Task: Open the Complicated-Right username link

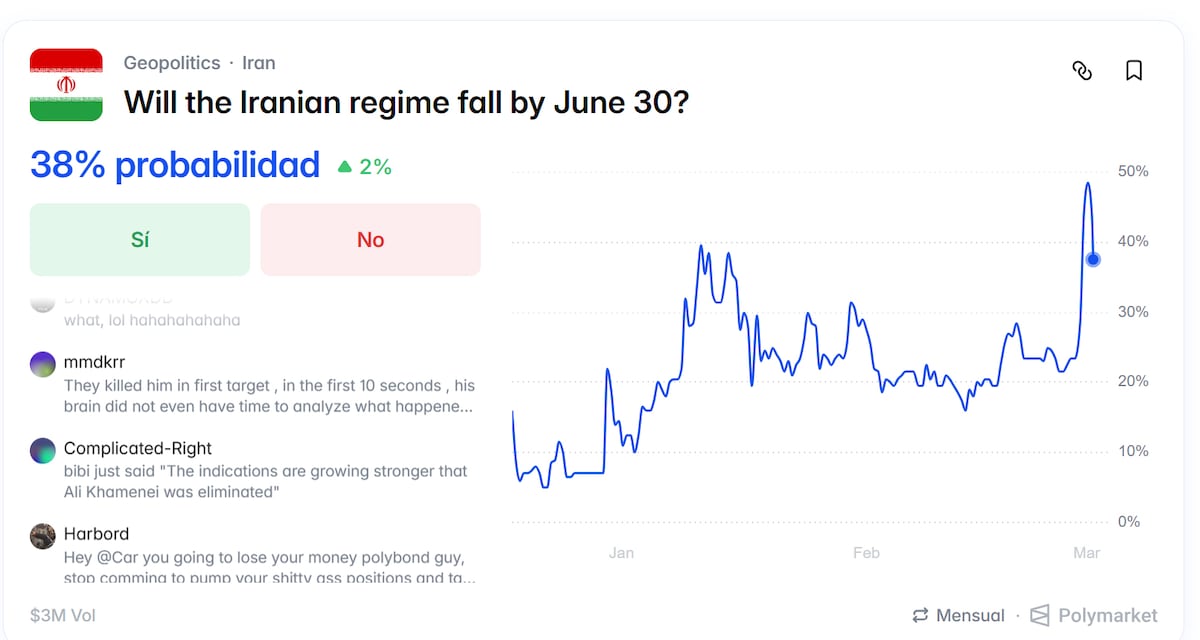Action: click(138, 448)
